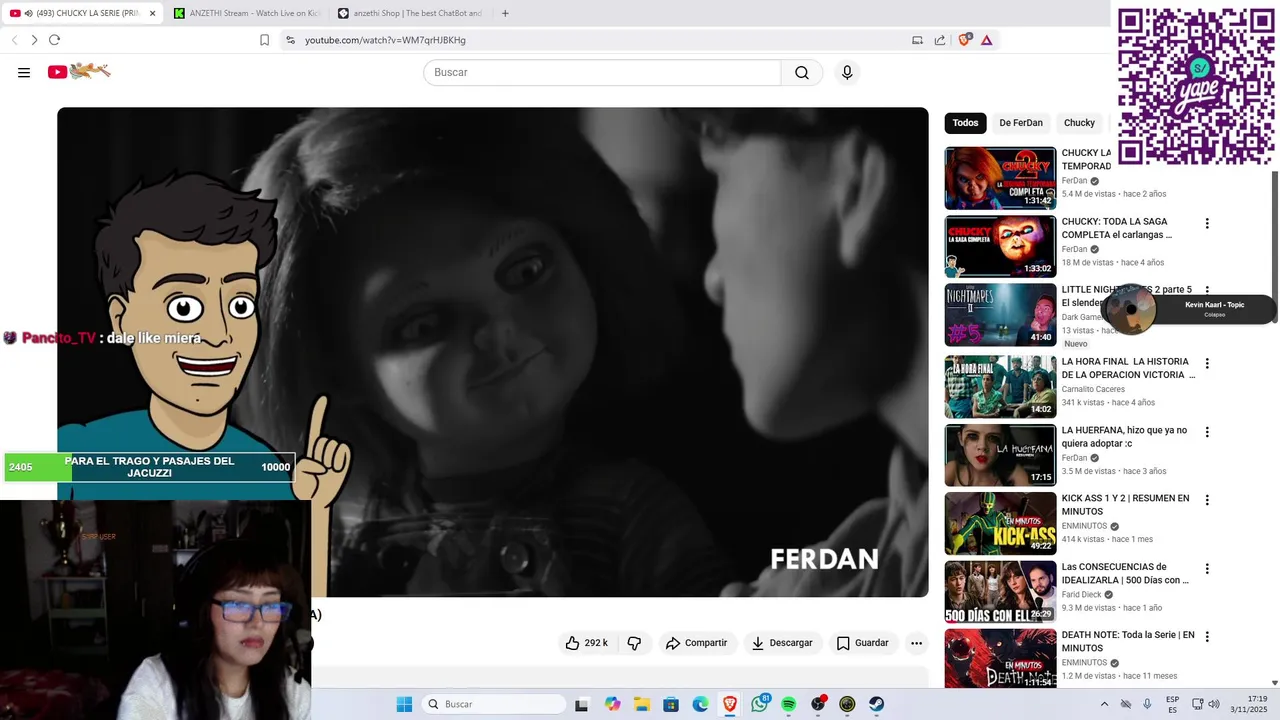
Task: Click the YouTube Buscar search field
Action: click(602, 72)
